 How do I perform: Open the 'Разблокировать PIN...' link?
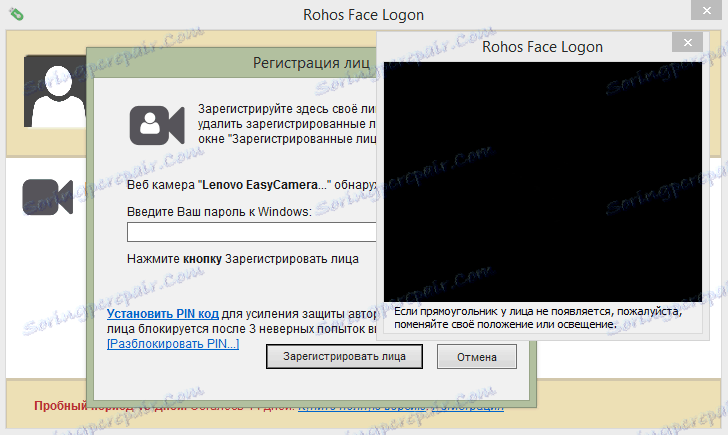[173, 344]
